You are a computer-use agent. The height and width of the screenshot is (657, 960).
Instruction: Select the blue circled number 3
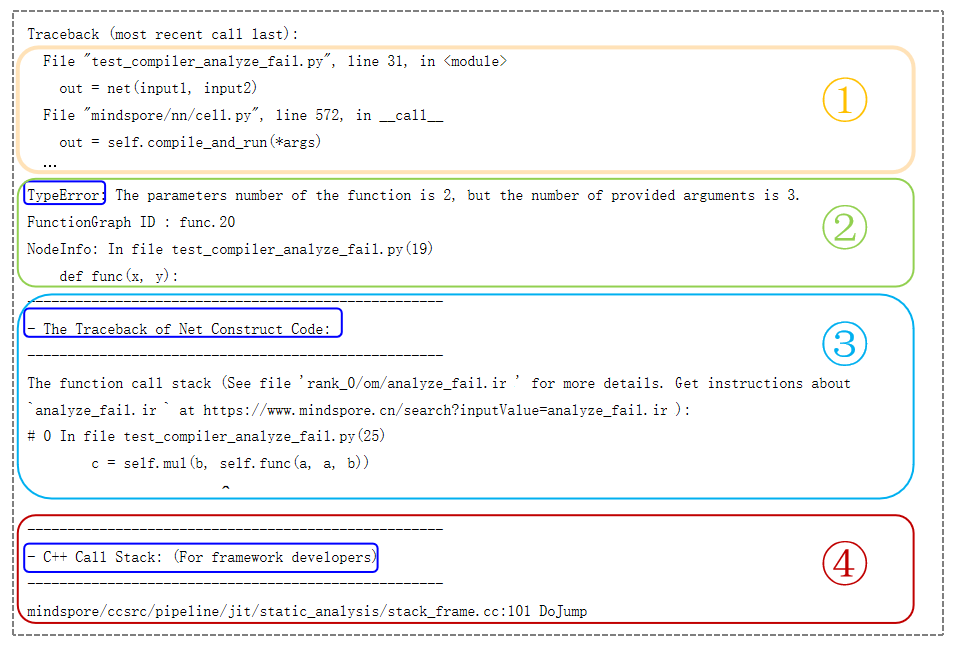(845, 345)
